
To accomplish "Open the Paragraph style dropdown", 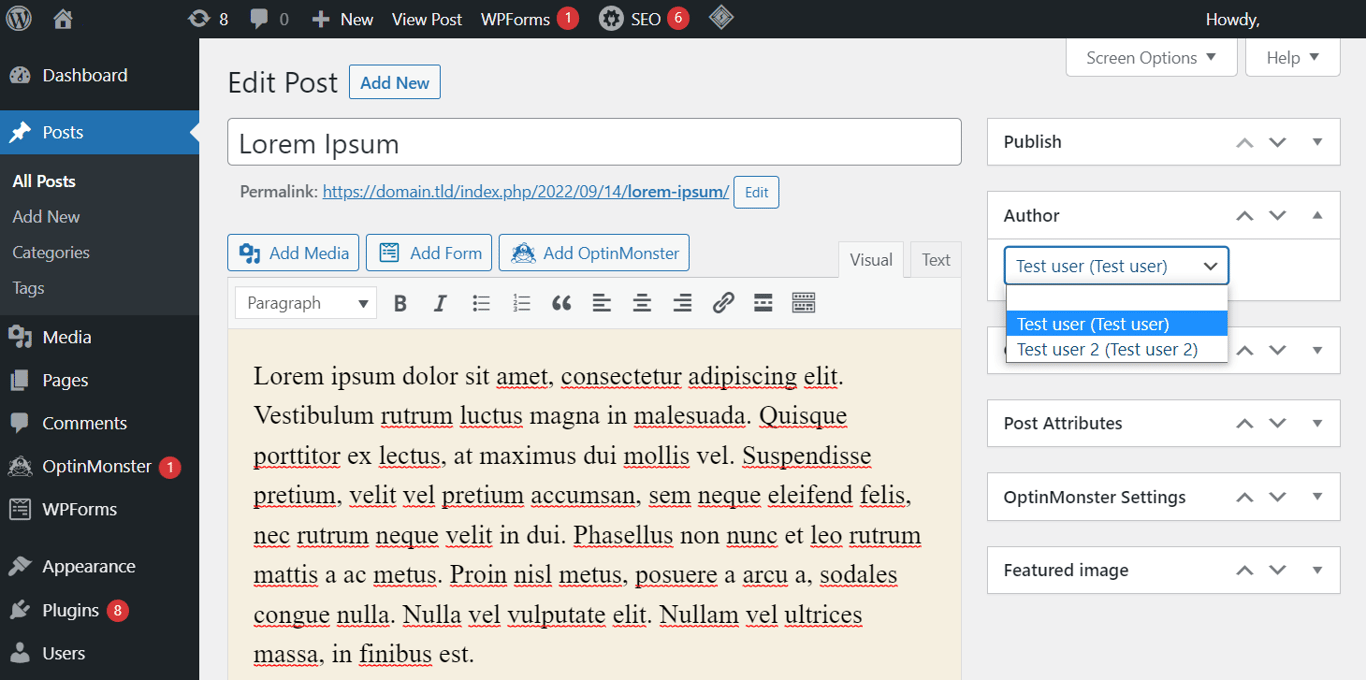I will (305, 302).
